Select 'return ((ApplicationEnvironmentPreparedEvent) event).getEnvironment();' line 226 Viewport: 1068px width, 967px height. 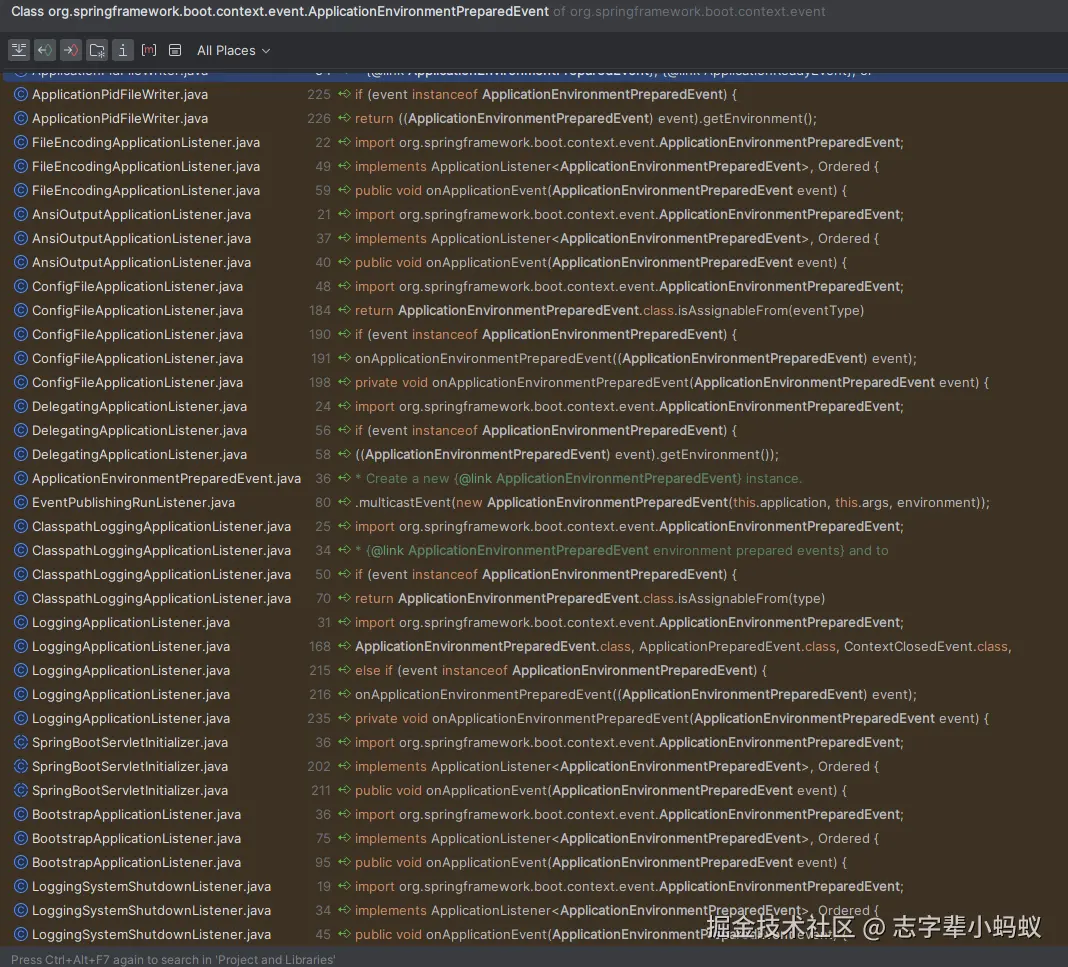[586, 118]
